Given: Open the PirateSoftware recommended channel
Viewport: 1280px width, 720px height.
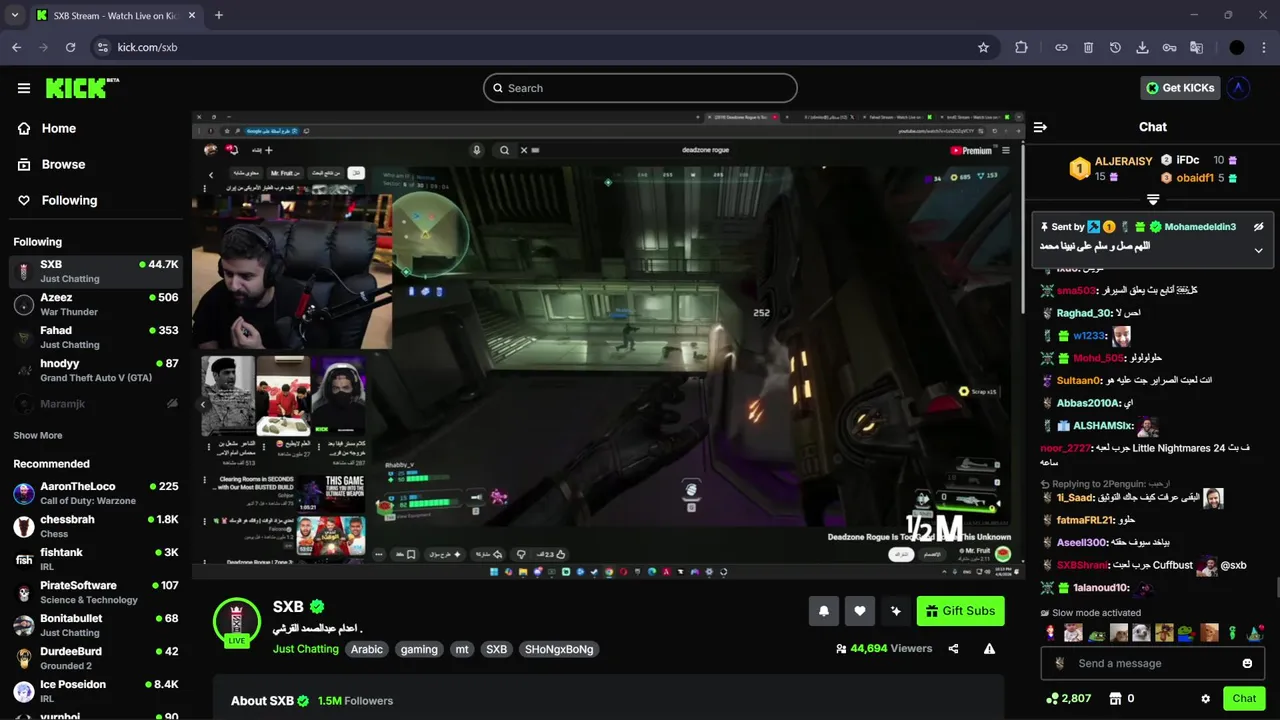Looking at the screenshot, I should [96, 592].
